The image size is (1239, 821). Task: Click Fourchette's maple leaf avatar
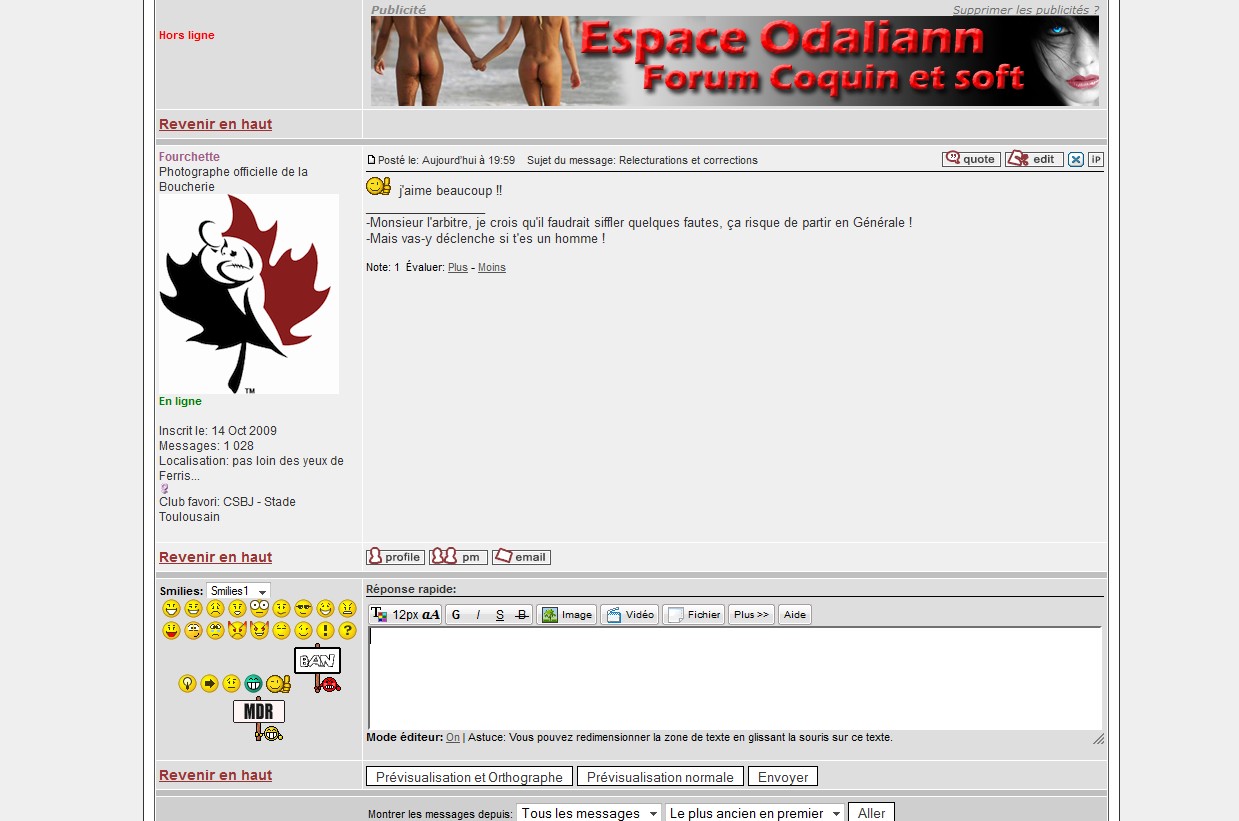249,294
